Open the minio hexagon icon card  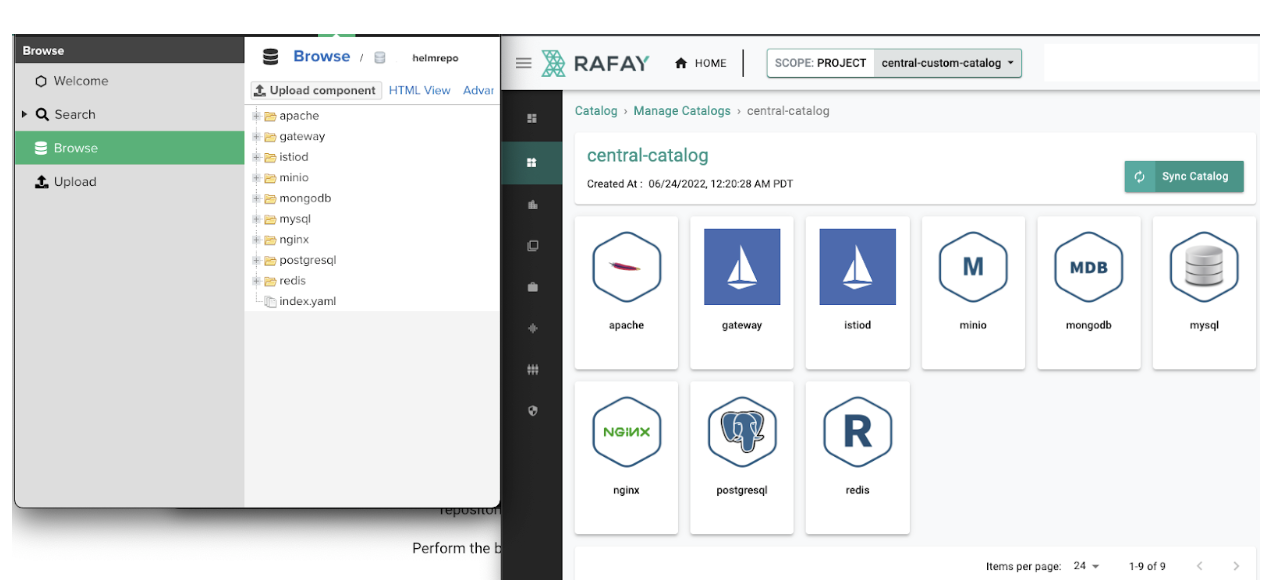click(973, 267)
